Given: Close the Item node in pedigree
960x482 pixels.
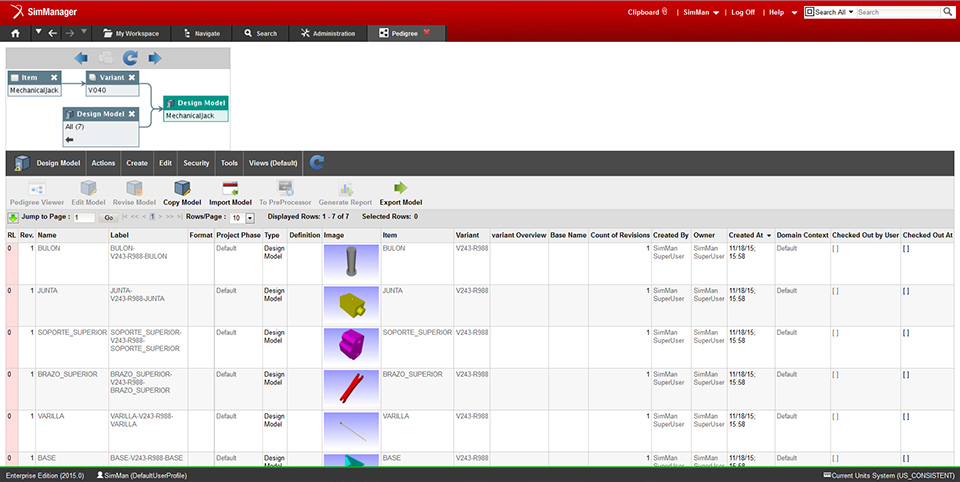Looking at the screenshot, I should [54, 77].
